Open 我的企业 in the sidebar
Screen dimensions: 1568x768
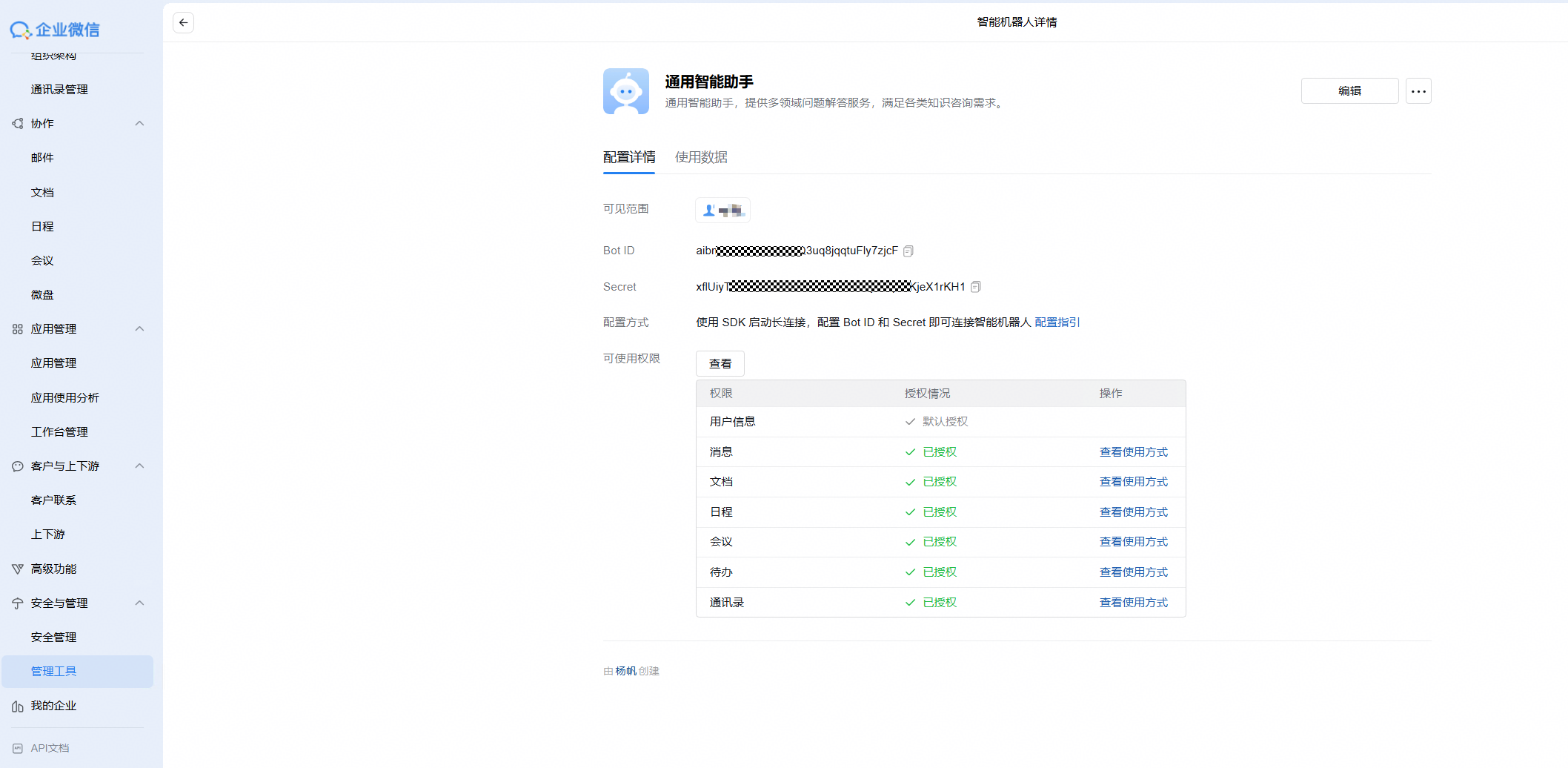point(53,706)
